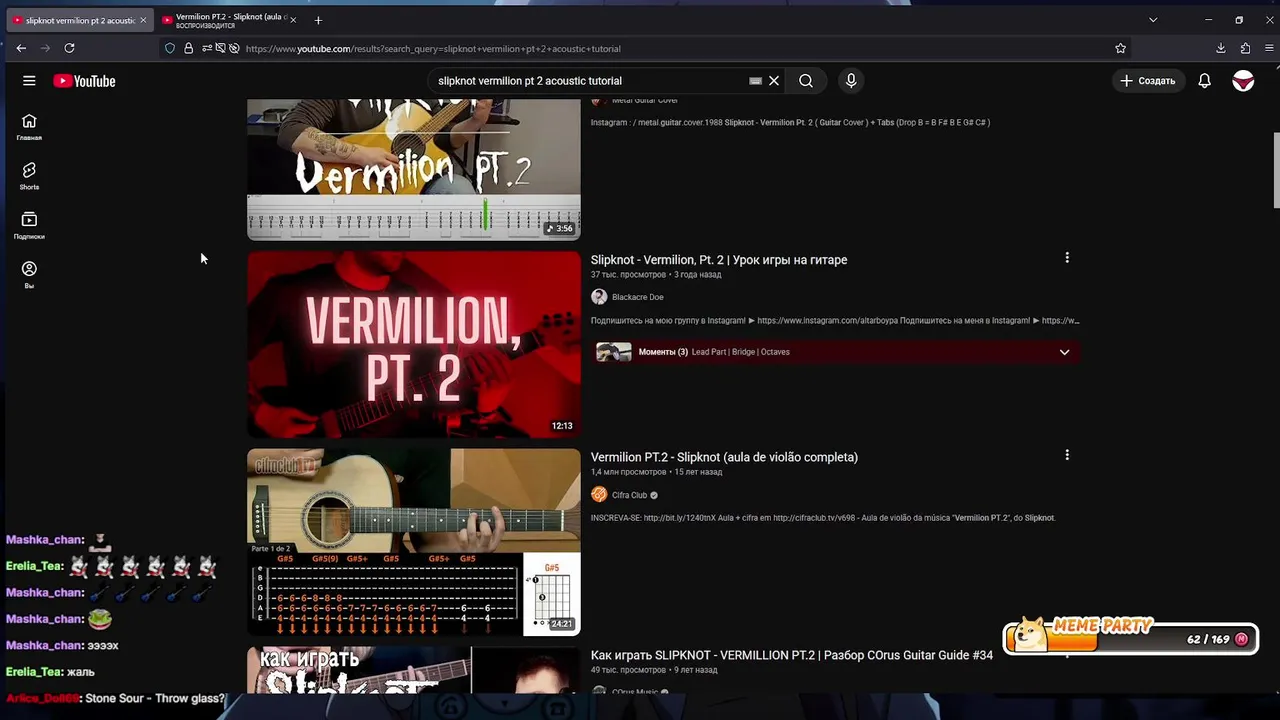The width and height of the screenshot is (1280, 720).
Task: Open the Cifra Club channel name
Action: point(629,495)
